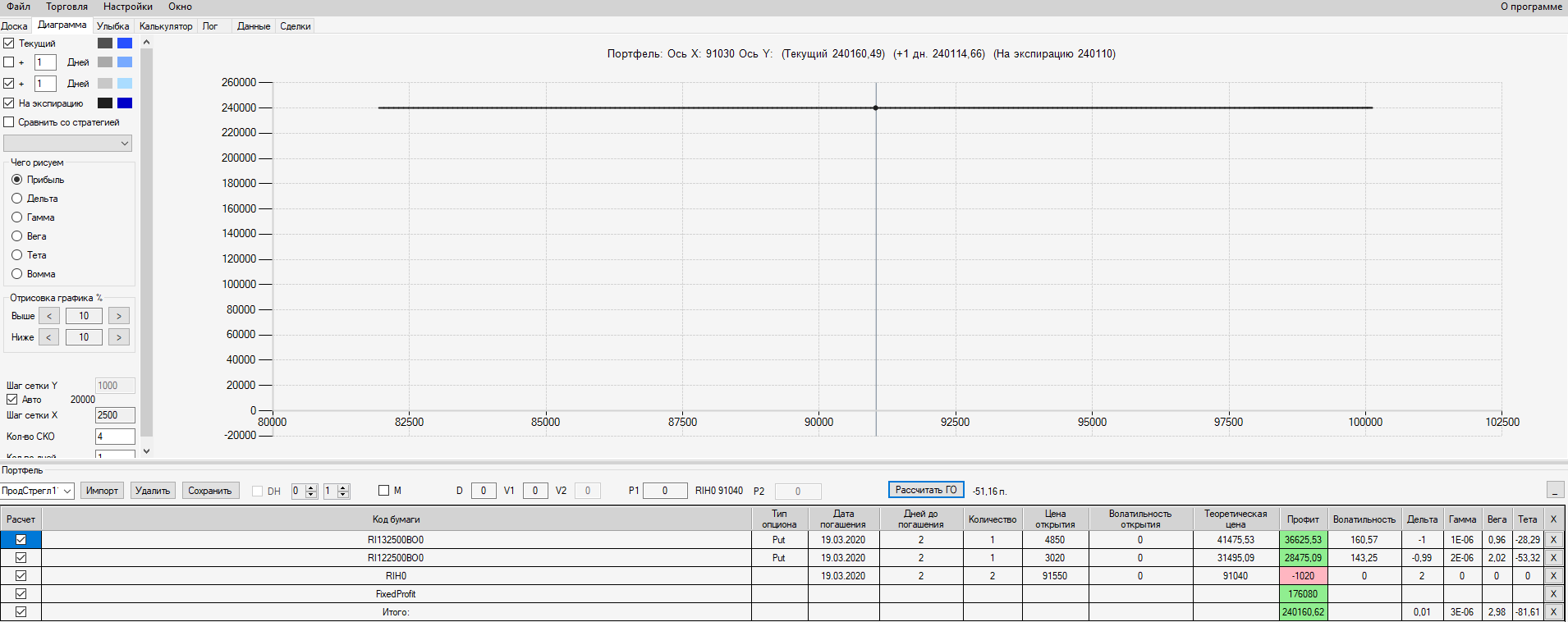Open the strategy comparison dropdown

pos(67,144)
